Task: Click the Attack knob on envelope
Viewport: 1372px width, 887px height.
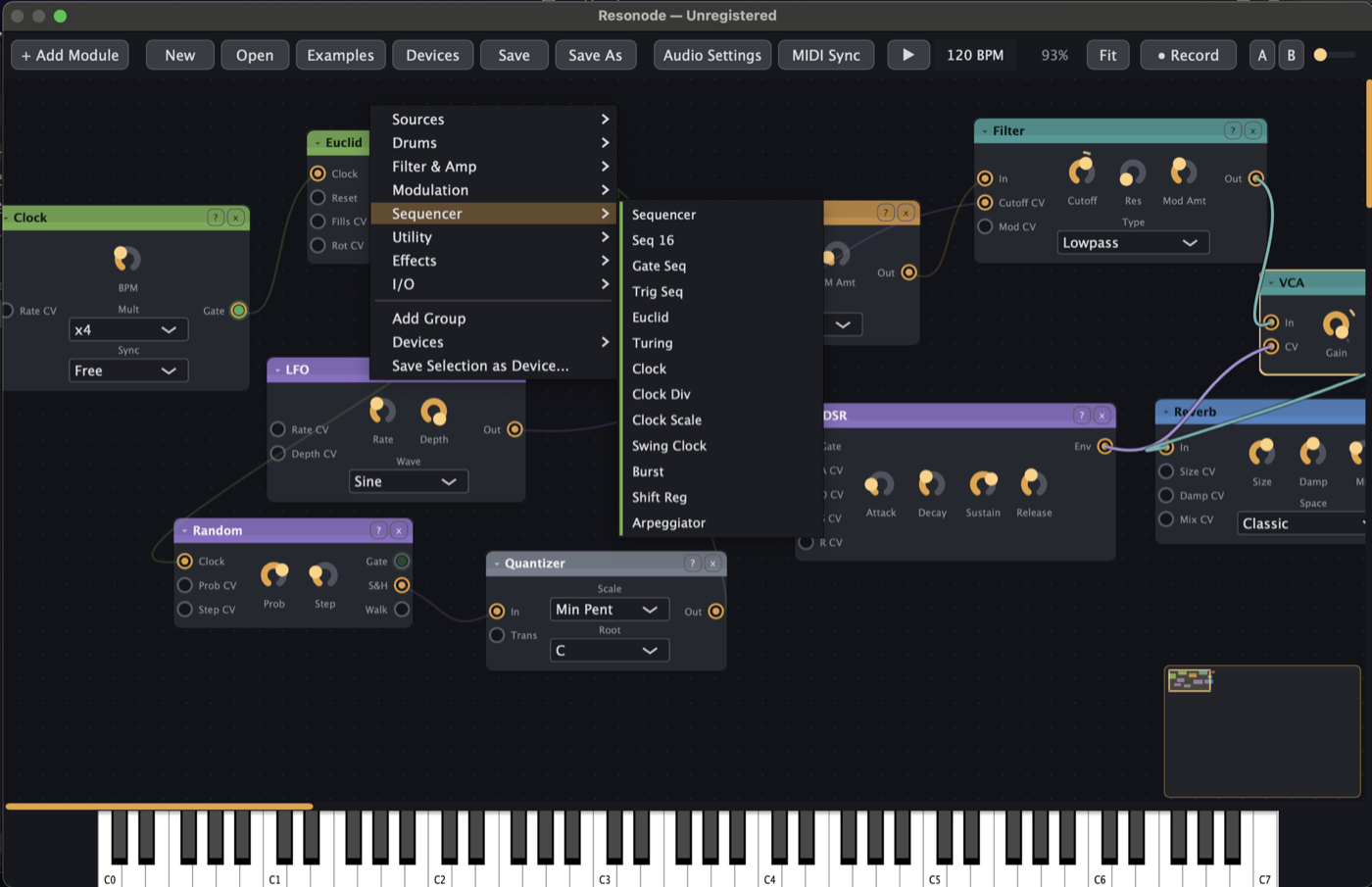Action: point(880,484)
